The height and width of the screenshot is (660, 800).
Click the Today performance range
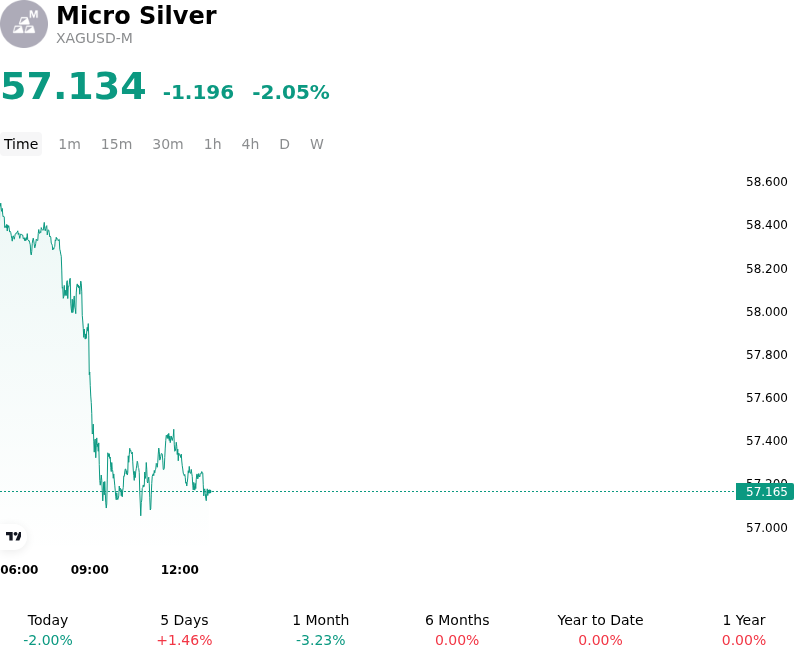[48, 630]
